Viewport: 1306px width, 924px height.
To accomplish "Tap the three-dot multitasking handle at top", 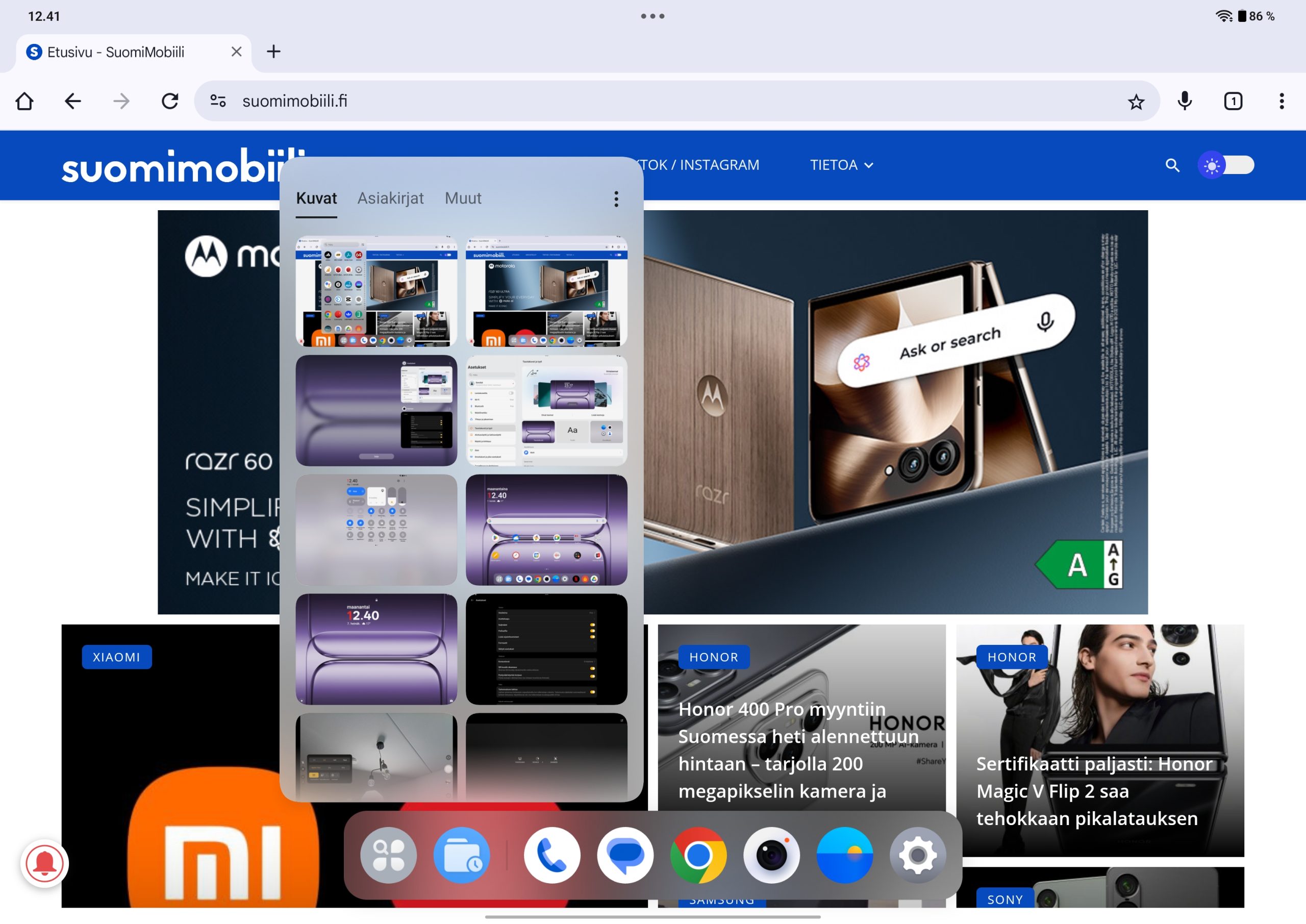I will pos(652,16).
